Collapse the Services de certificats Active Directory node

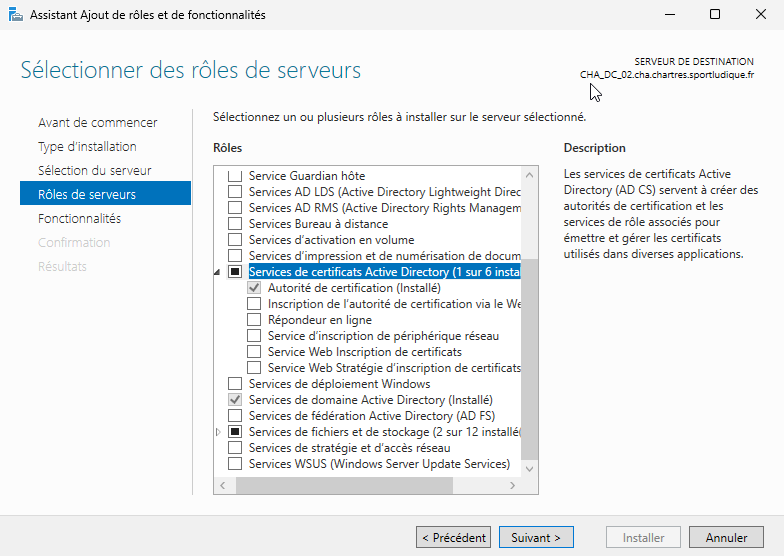click(219, 273)
